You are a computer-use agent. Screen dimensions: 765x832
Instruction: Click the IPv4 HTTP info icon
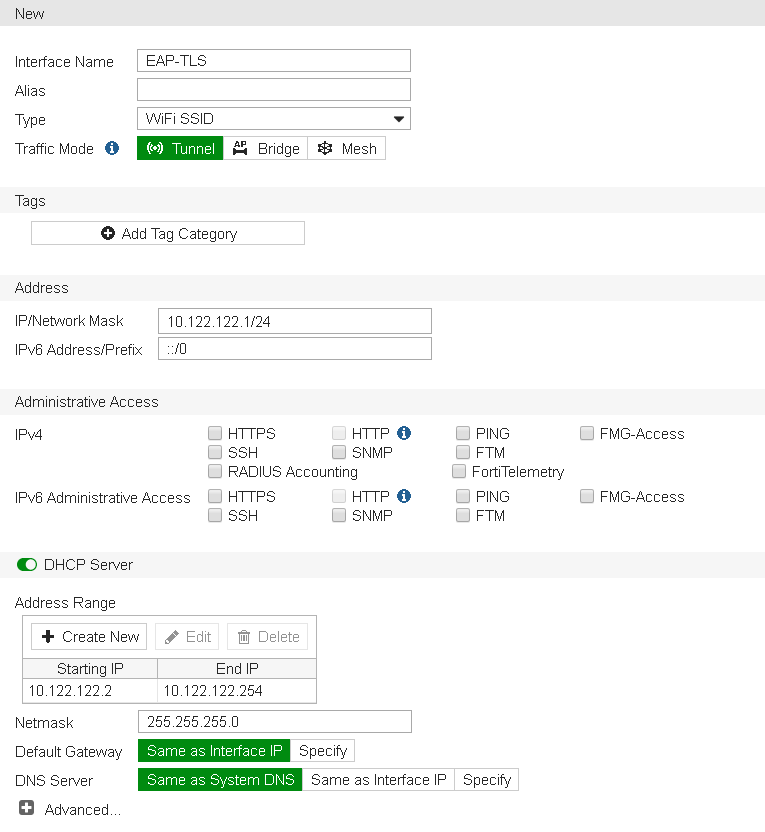coord(404,433)
